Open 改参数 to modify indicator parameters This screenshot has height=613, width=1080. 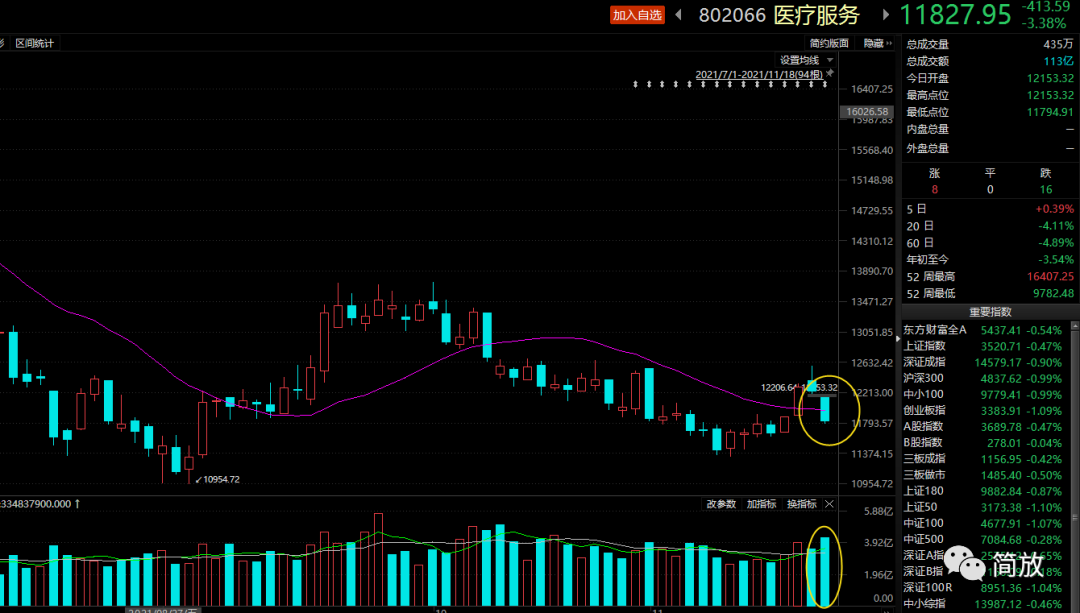point(720,504)
